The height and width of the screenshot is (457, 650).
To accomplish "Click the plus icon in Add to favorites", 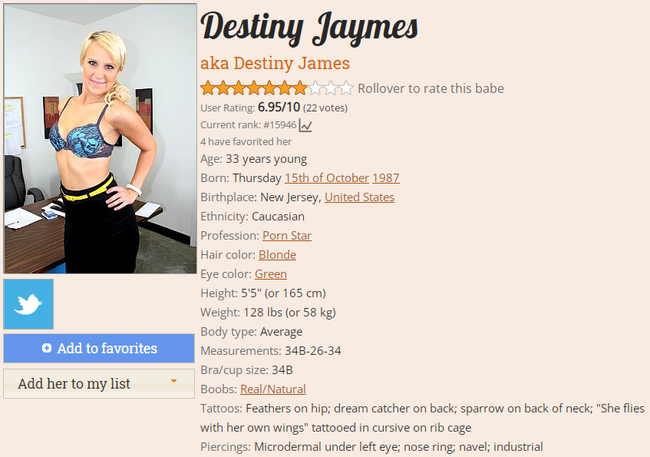I will pyautogui.click(x=47, y=348).
